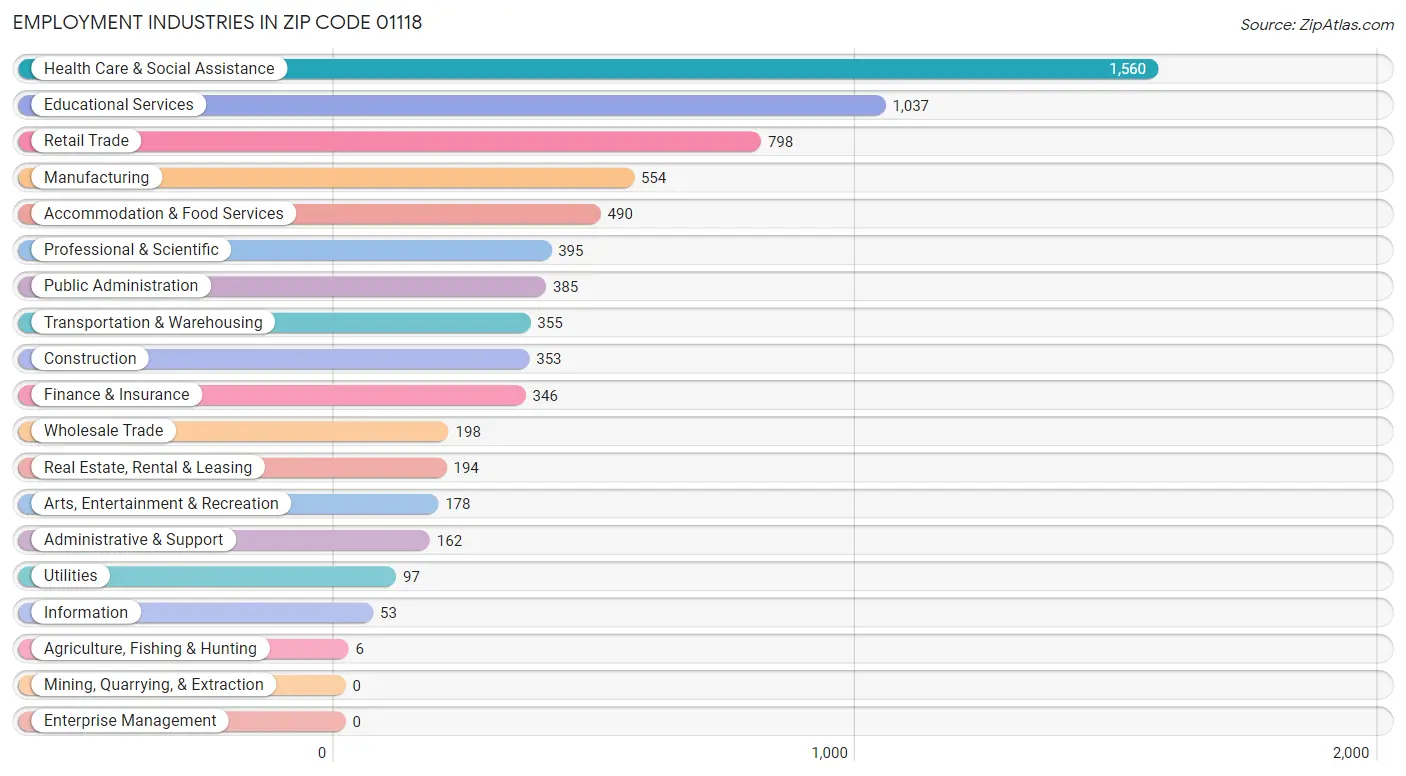Click Accommodation & Food Services label
This screenshot has width=1406, height=776.
(x=164, y=214)
